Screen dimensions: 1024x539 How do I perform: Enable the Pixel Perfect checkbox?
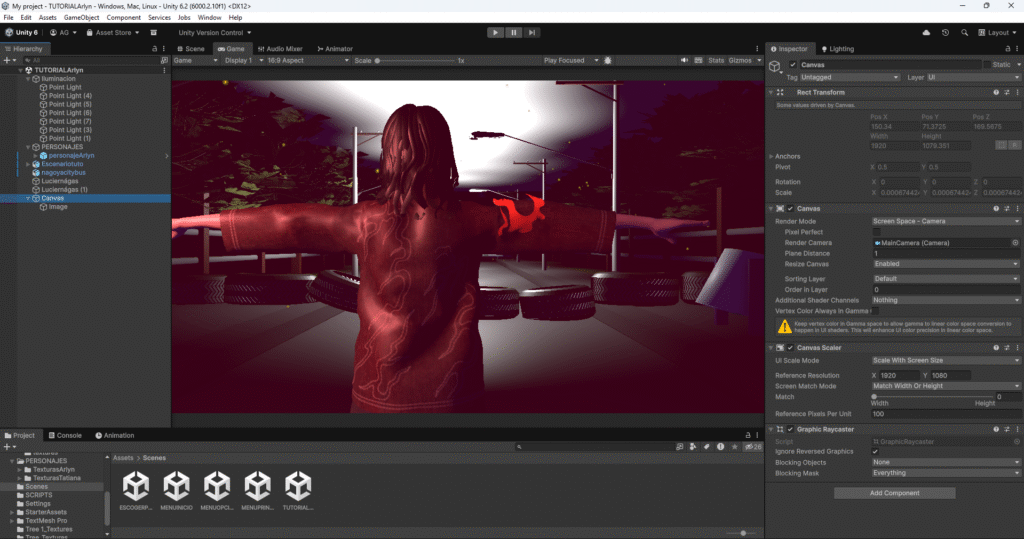point(876,232)
